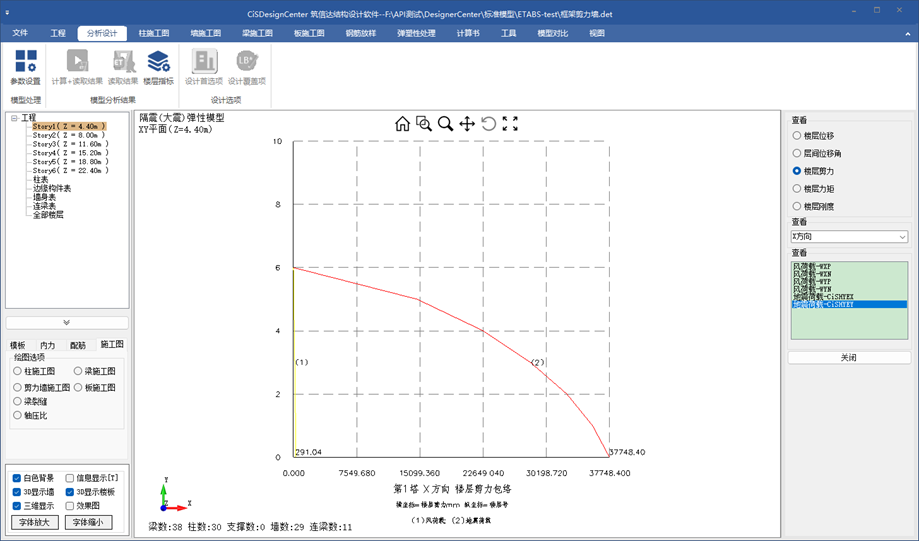Activate the zoom window tool icon
This screenshot has height=541, width=919.
coord(424,124)
